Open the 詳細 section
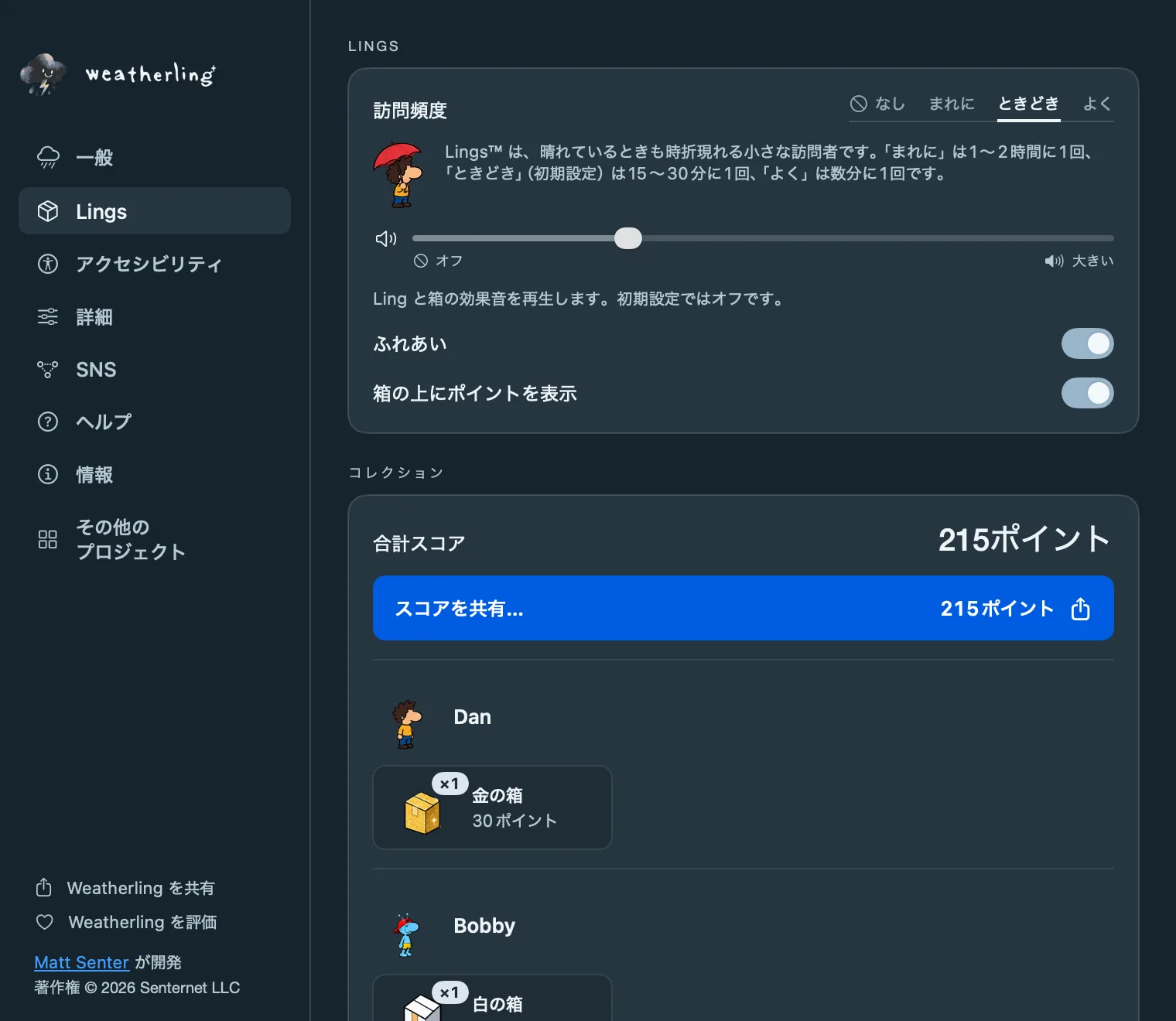 coord(155,316)
